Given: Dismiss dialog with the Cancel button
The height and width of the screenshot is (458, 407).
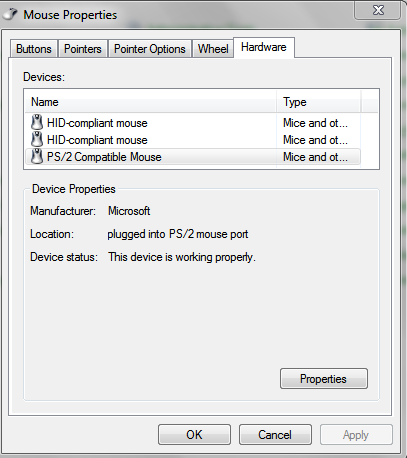Looking at the screenshot, I should (x=275, y=435).
